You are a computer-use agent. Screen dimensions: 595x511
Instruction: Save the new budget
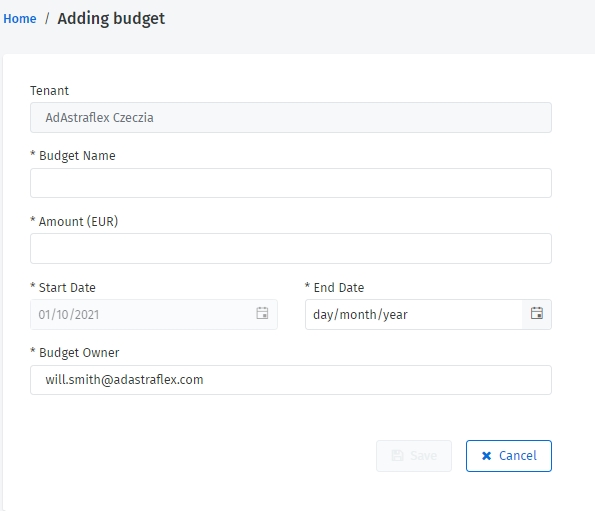click(414, 456)
